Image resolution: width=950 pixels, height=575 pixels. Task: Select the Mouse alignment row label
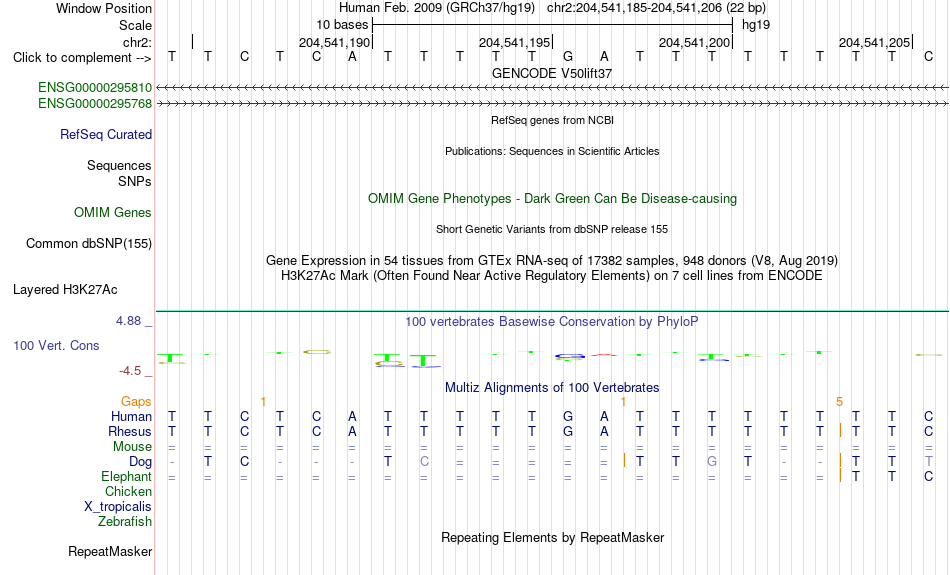(x=133, y=447)
